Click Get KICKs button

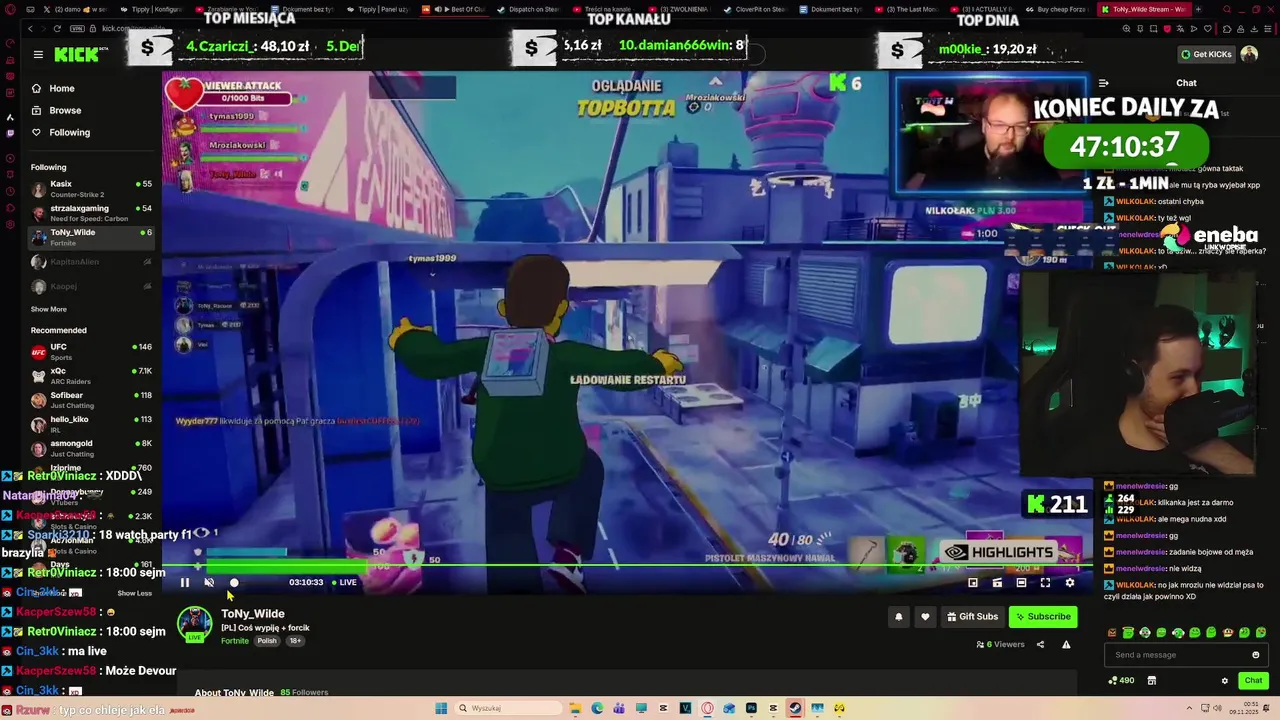click(x=1206, y=54)
